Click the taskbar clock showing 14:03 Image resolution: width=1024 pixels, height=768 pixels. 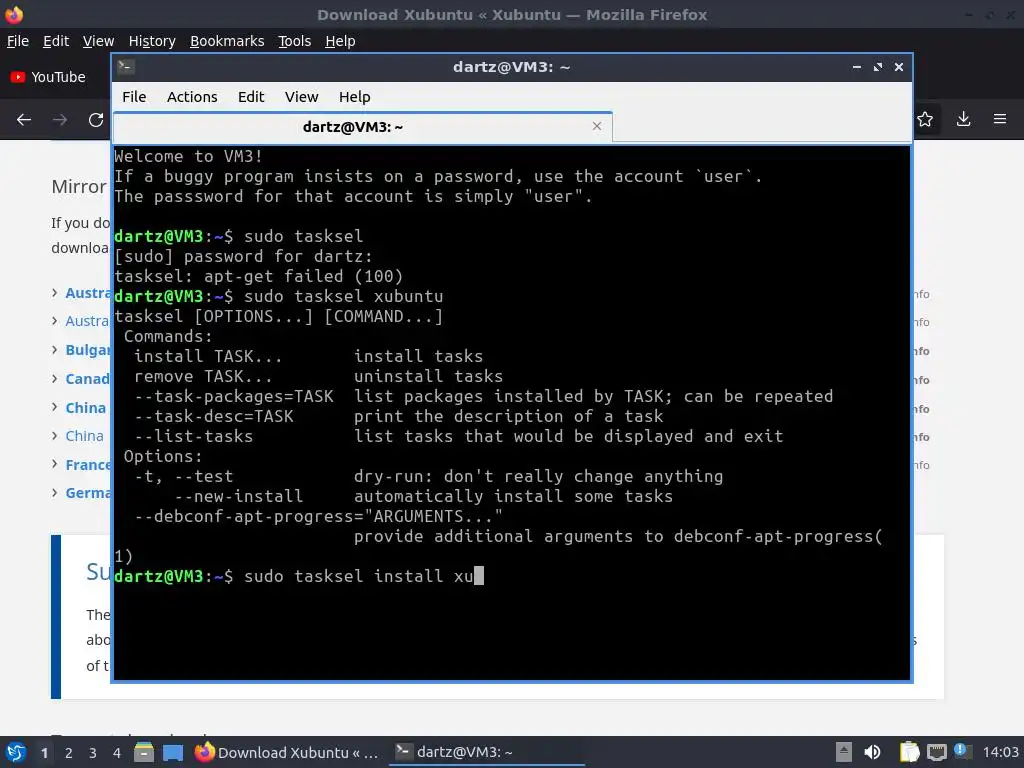coord(1000,752)
